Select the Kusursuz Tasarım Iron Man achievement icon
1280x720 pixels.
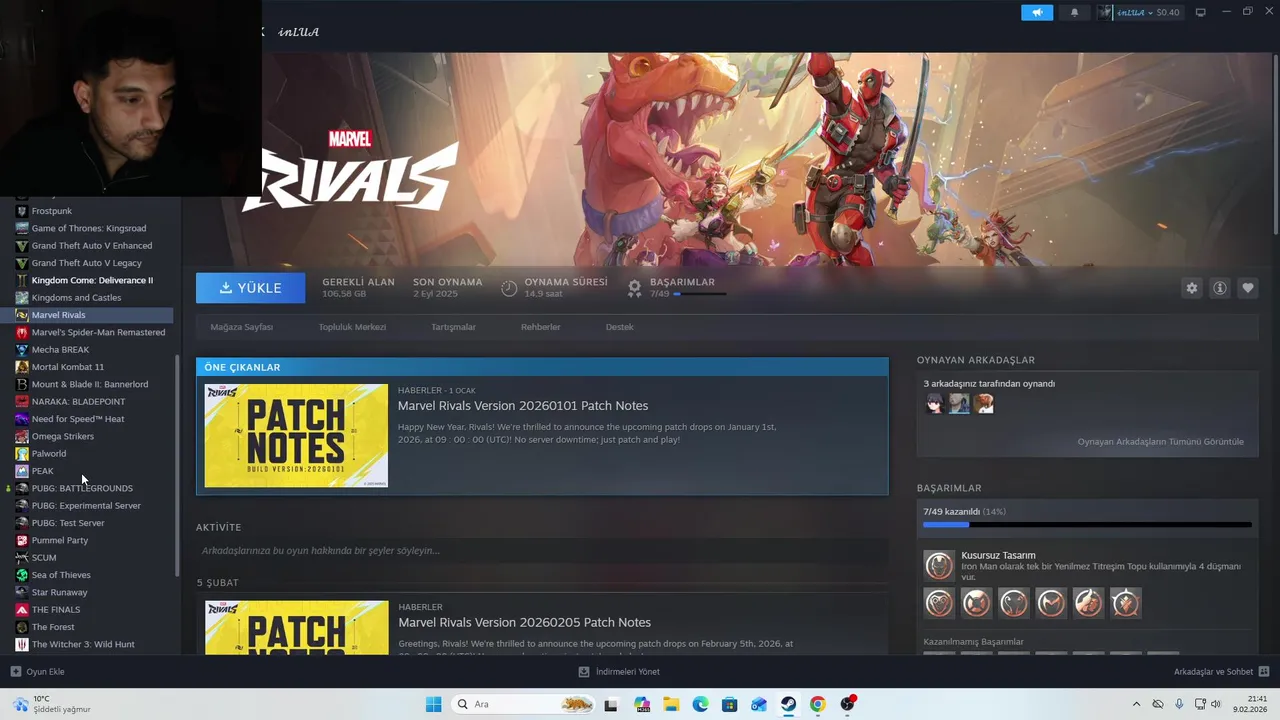[939, 566]
